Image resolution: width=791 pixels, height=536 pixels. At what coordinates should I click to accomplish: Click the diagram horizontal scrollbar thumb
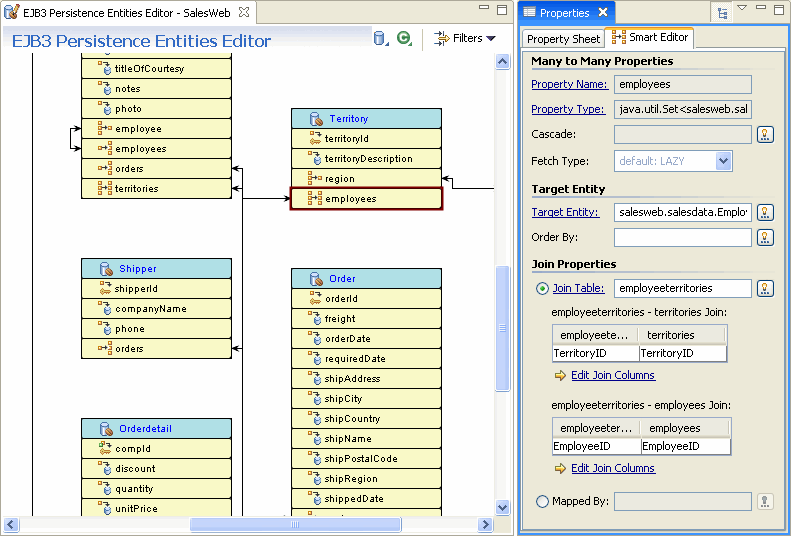[x=295, y=524]
